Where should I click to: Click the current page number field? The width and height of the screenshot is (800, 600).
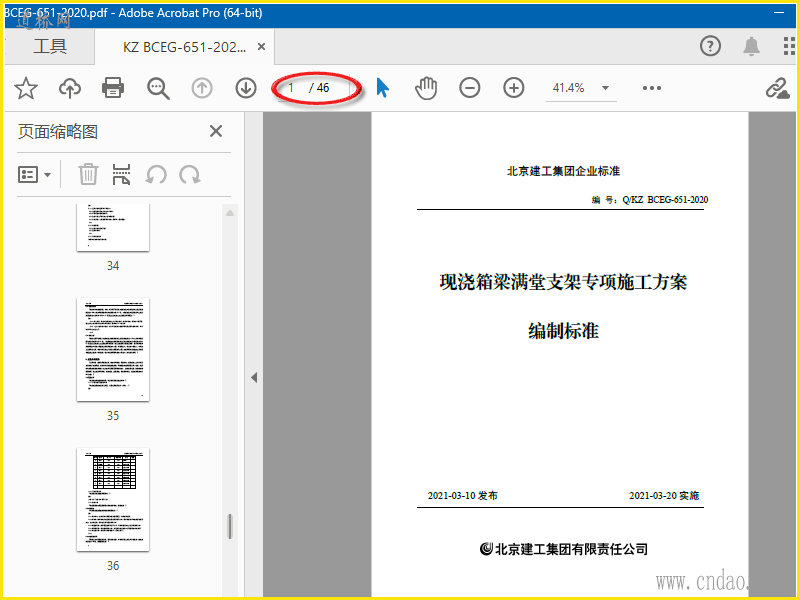click(291, 88)
